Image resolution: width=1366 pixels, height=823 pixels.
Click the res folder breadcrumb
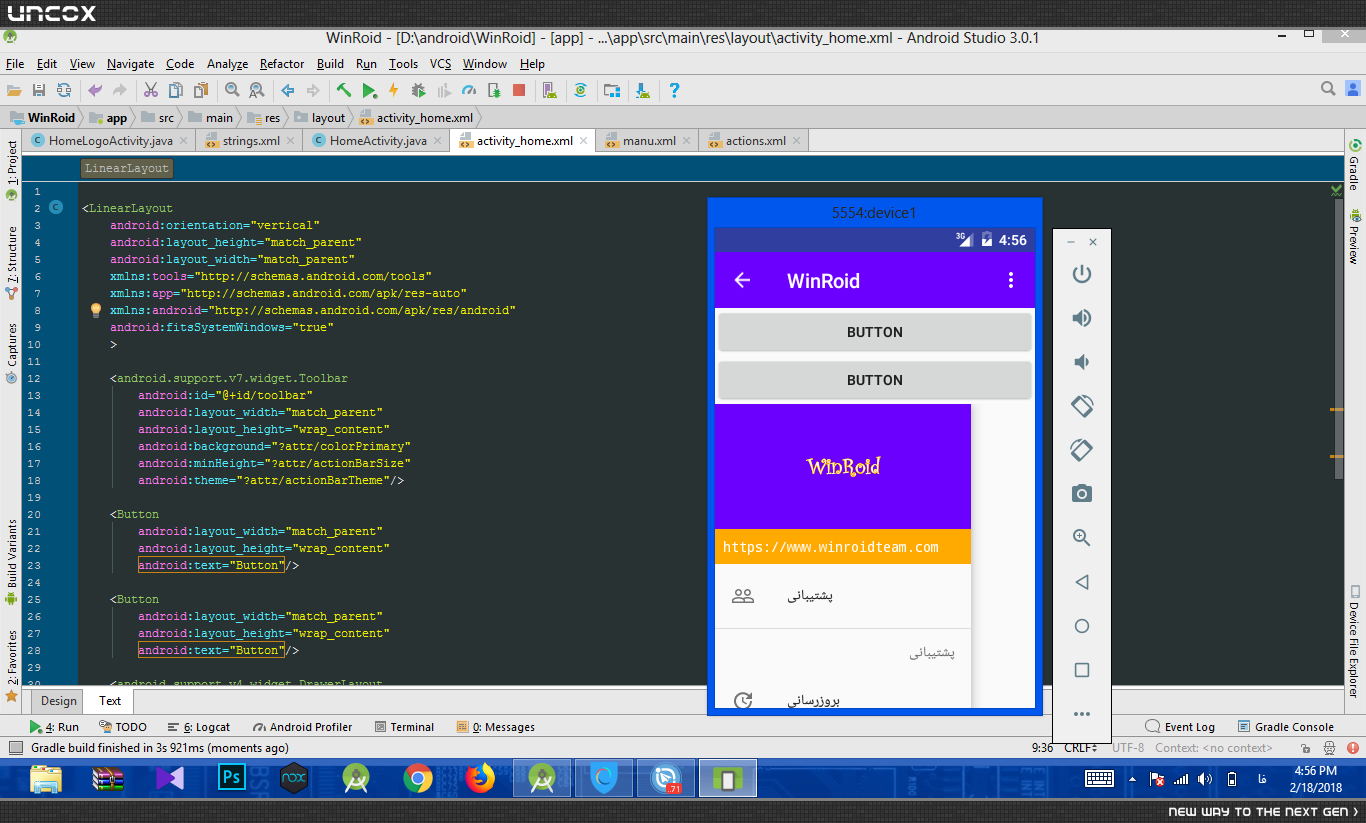coord(264,117)
